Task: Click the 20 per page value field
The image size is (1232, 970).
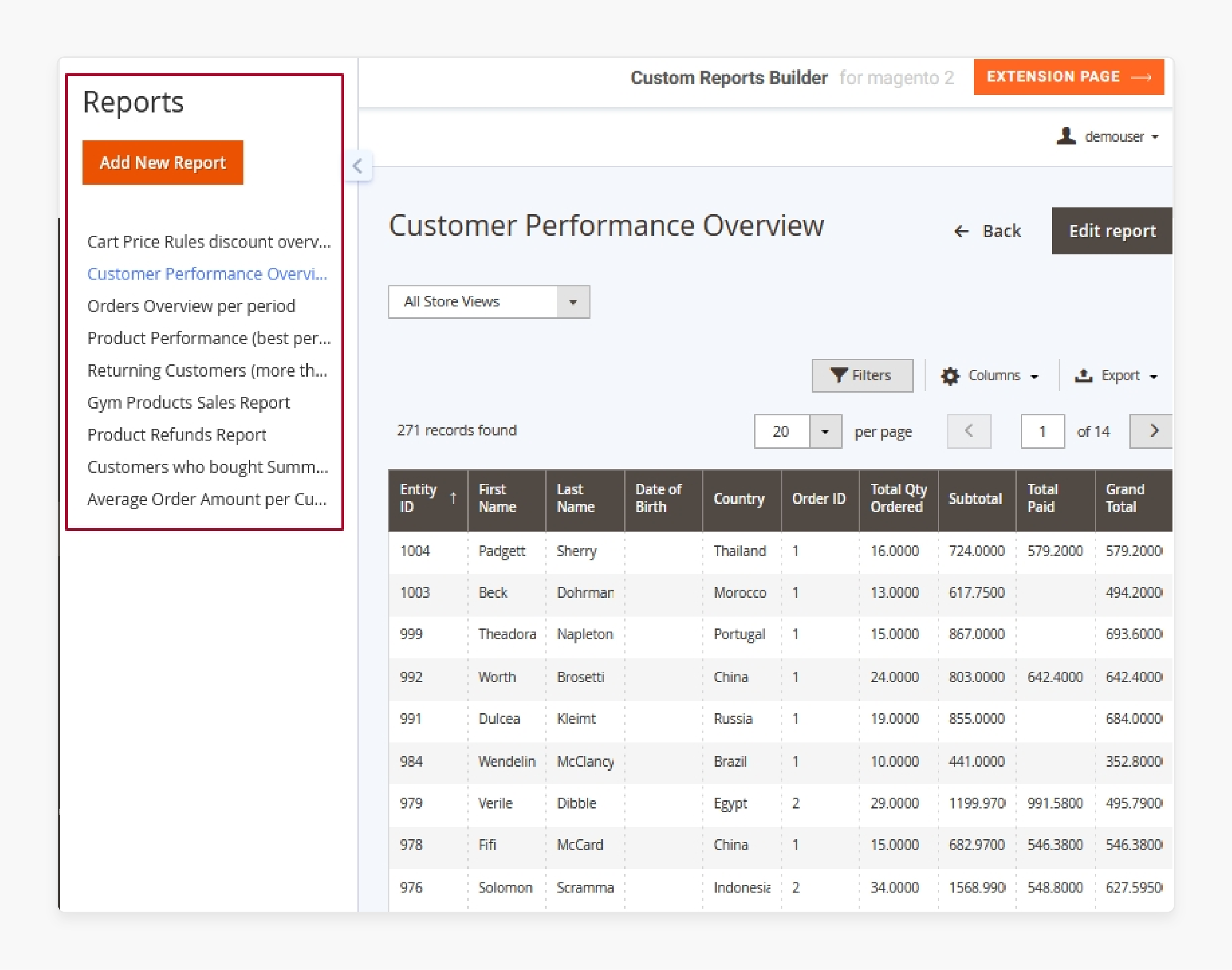Action: pos(782,432)
